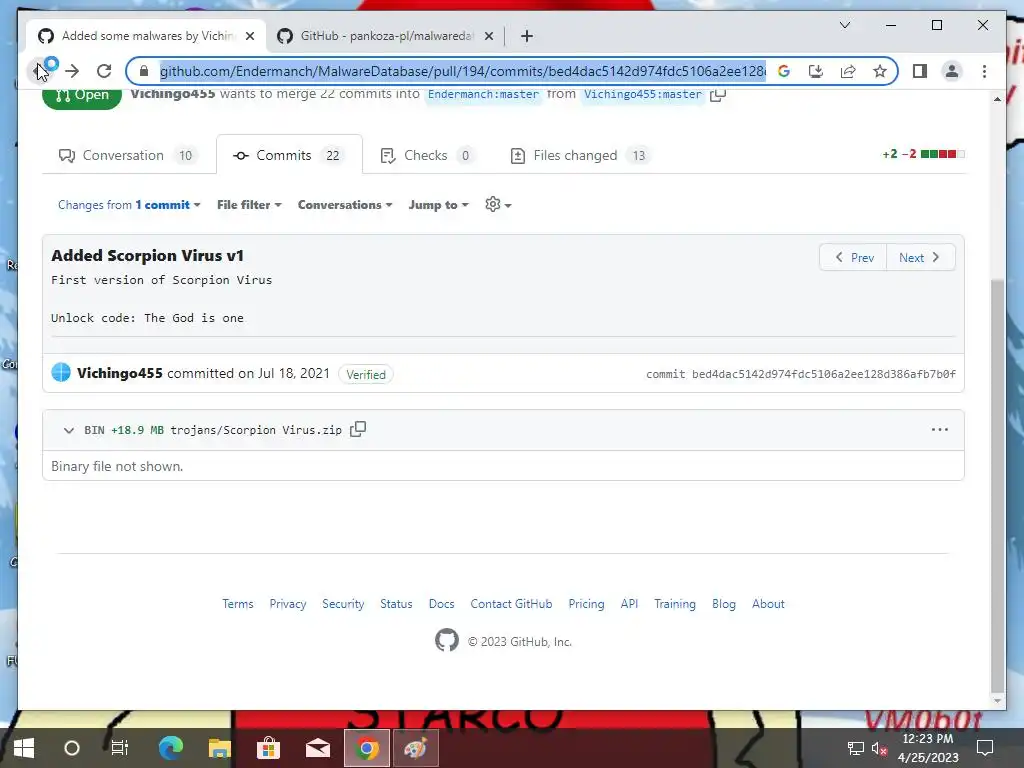Go to Next commit

click(920, 257)
